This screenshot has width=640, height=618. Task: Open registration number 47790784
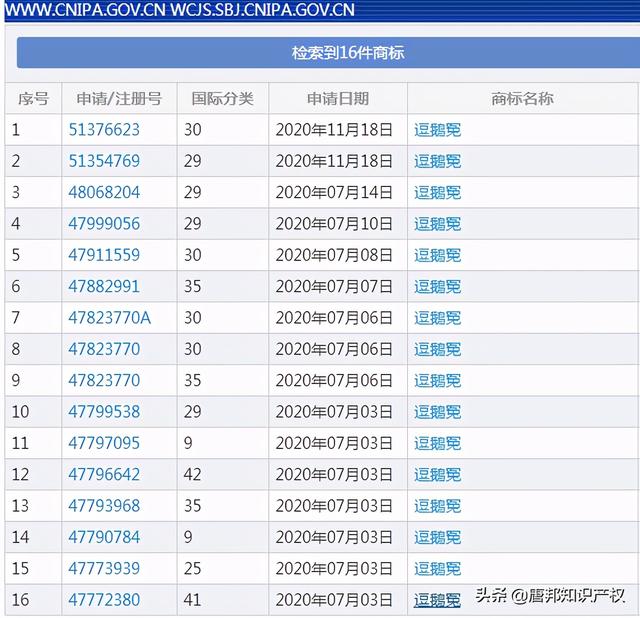pyautogui.click(x=104, y=537)
